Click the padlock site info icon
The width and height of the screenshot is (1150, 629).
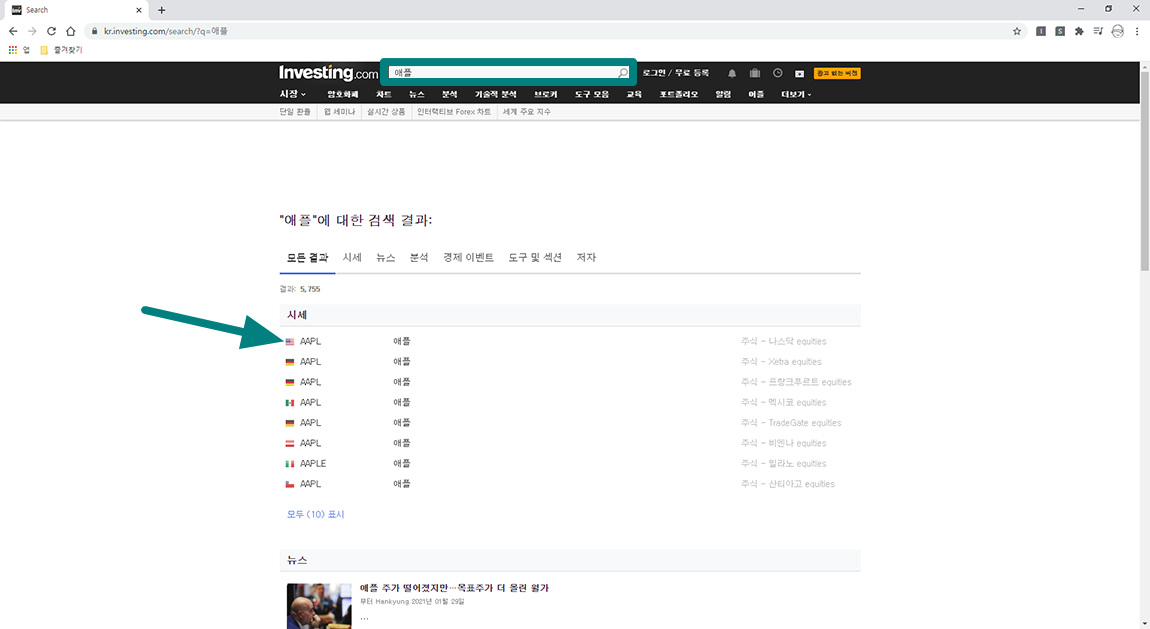[95, 32]
